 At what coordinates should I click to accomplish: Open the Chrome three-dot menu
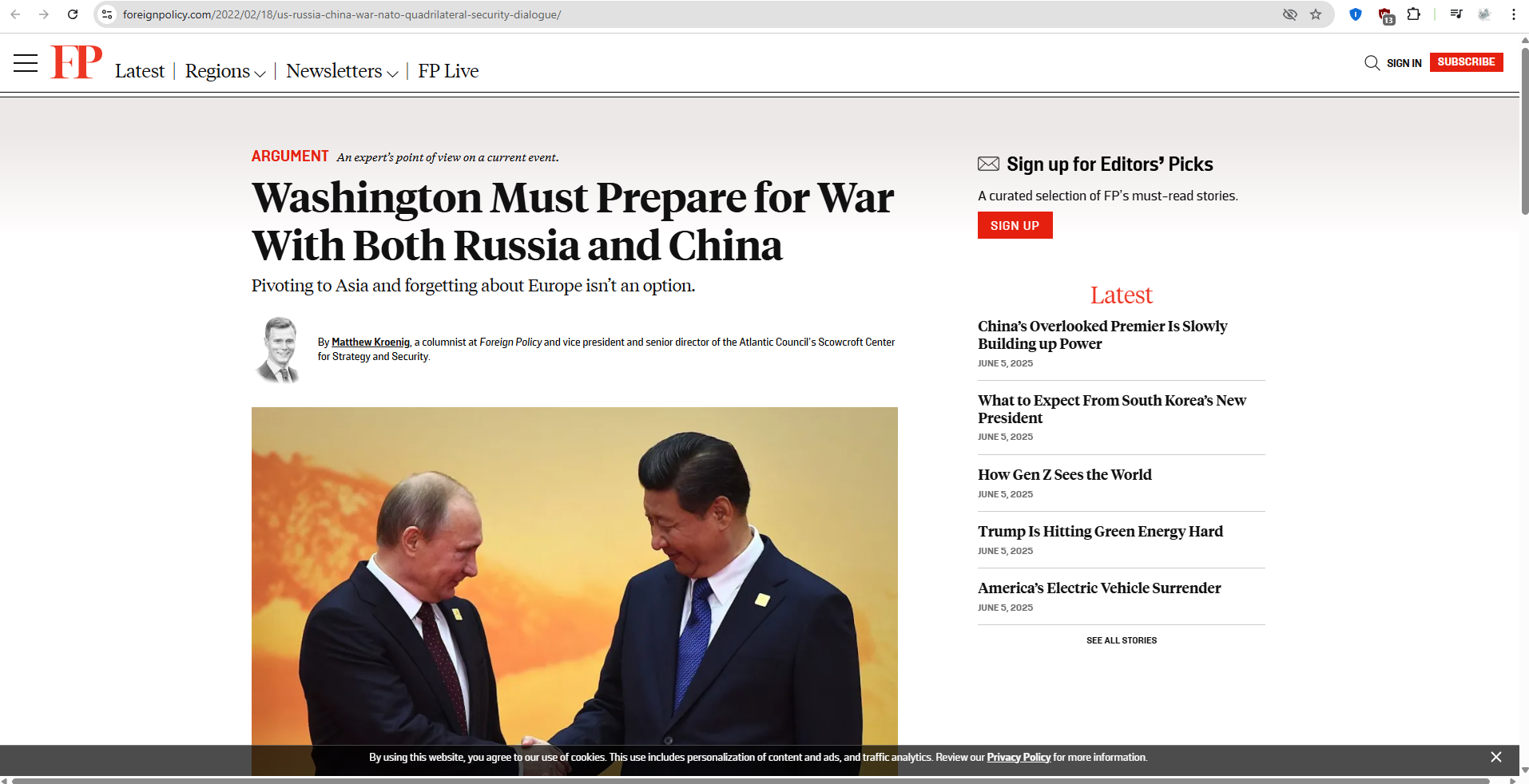(x=1514, y=14)
